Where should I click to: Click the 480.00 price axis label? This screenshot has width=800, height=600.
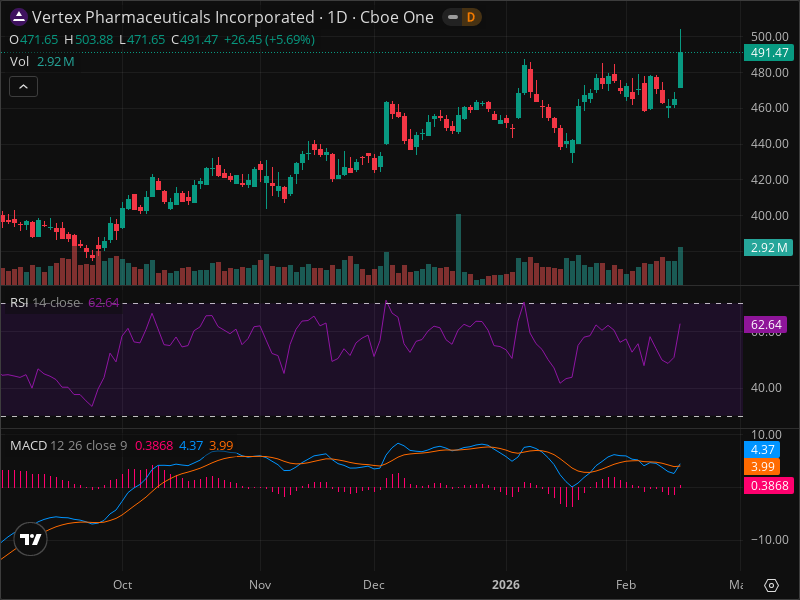[769, 72]
